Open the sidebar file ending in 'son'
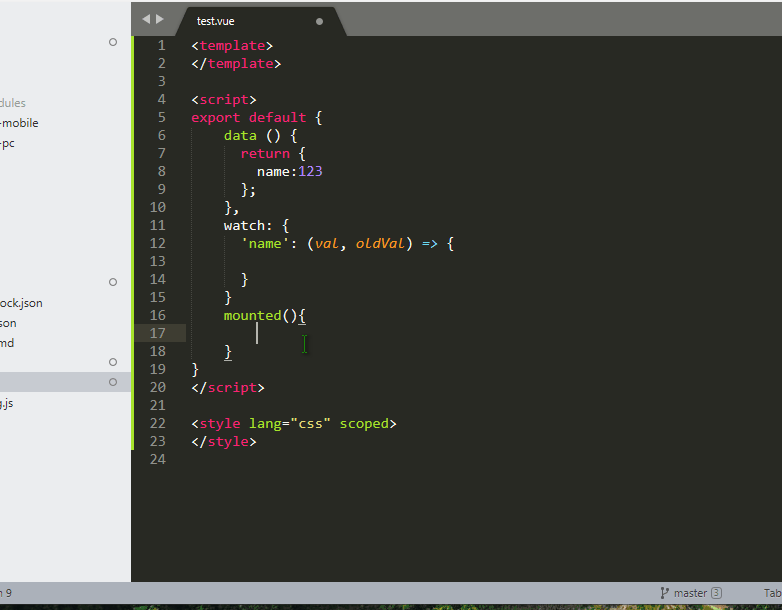The width and height of the screenshot is (782, 610). [x=8, y=323]
